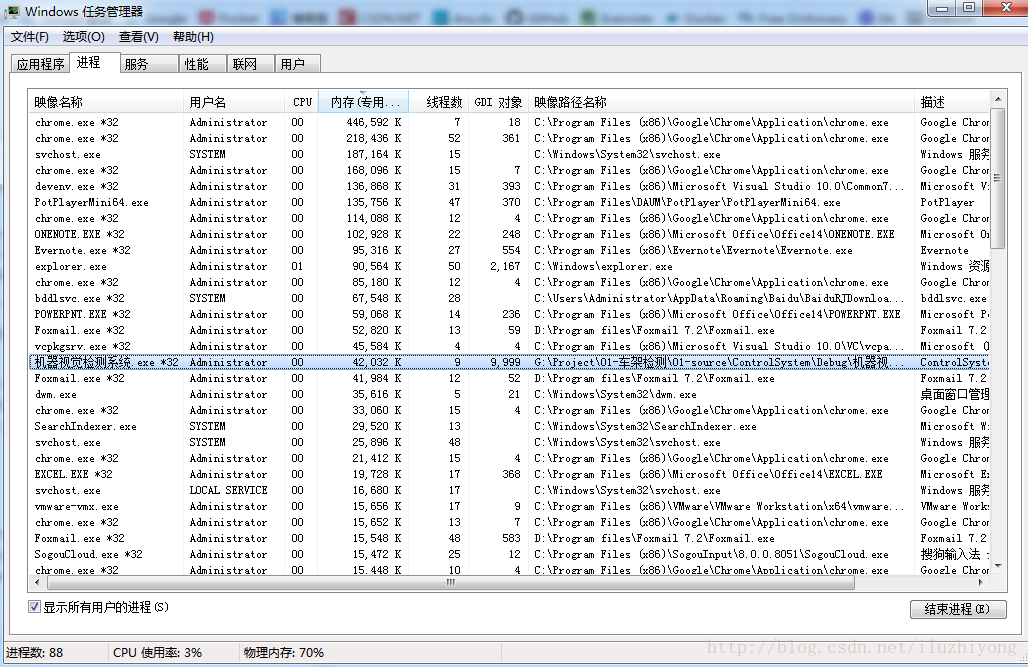Image resolution: width=1028 pixels, height=667 pixels.
Task: Select the 进程 tab
Action: pos(94,62)
